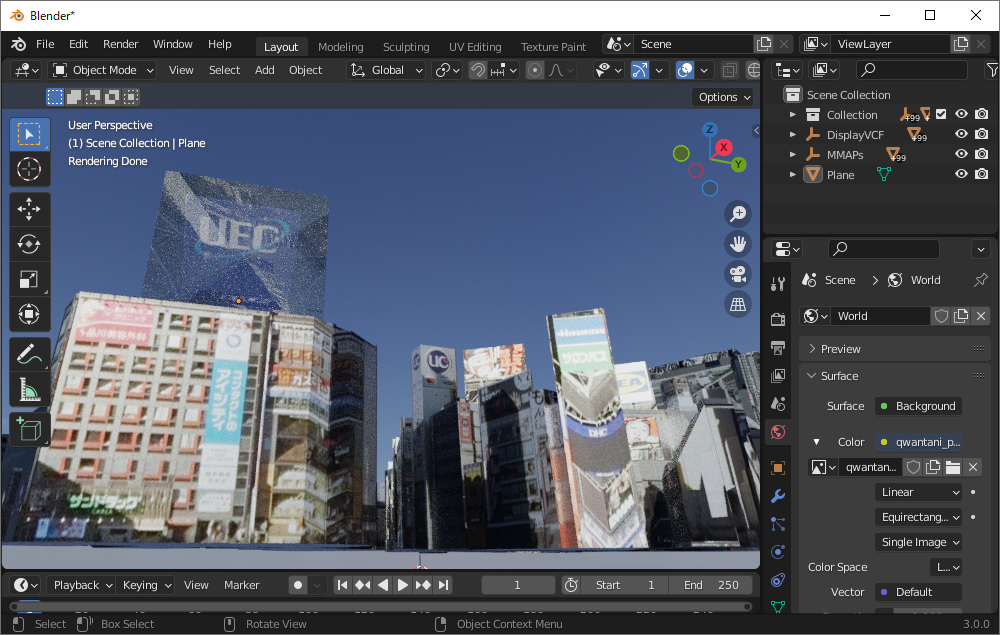Viewport: 1000px width, 635px height.
Task: Switch perspective/orthographic grid icon
Action: 738,304
